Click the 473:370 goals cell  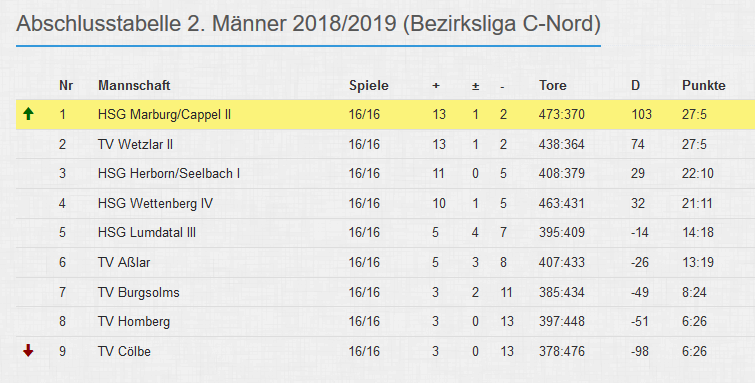pyautogui.click(x=561, y=115)
